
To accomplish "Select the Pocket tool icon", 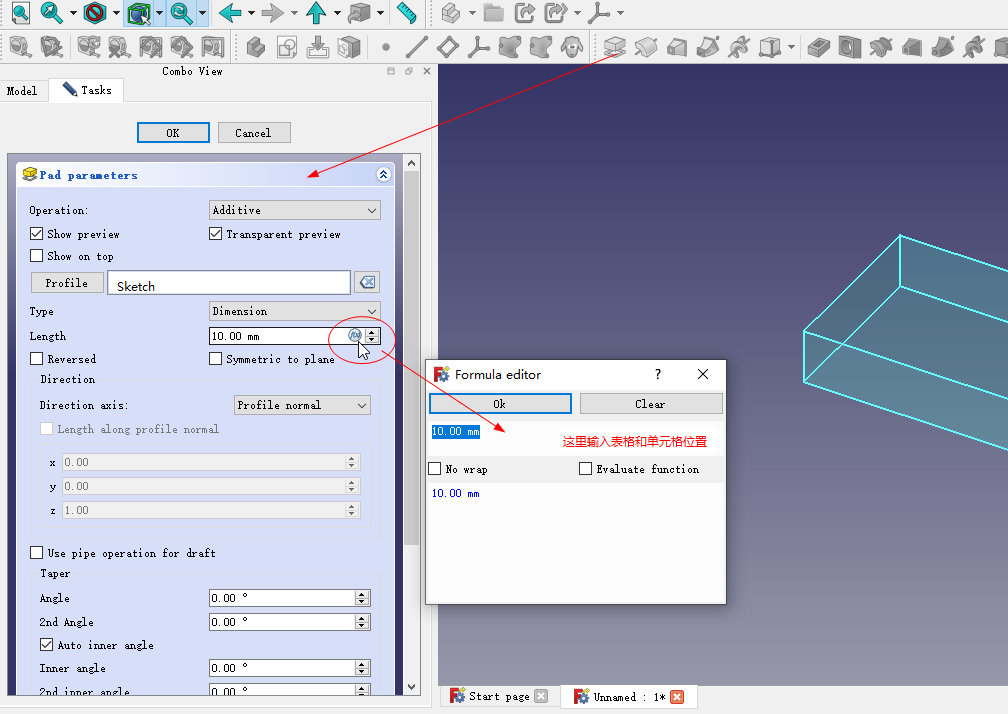I will (818, 47).
